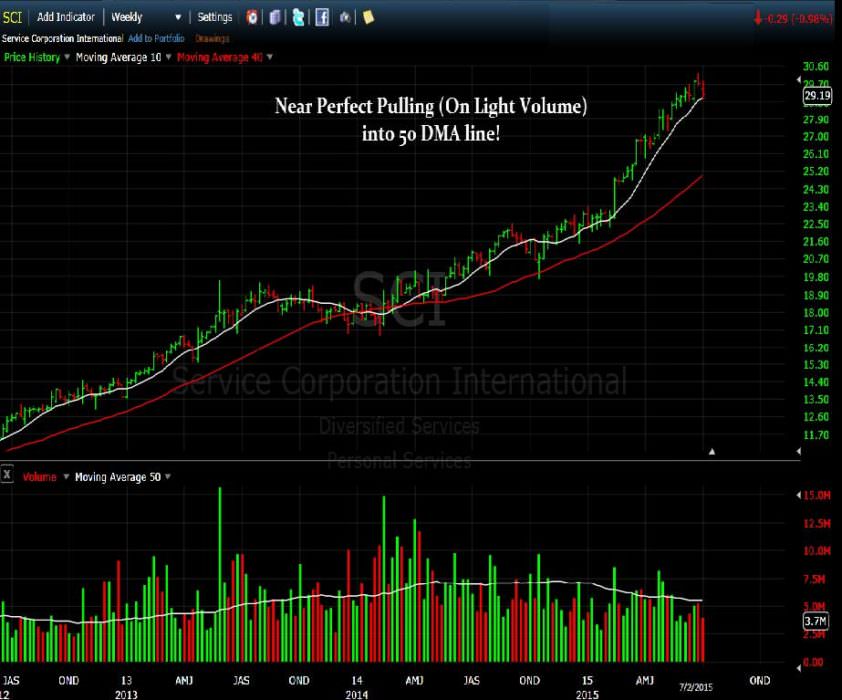Image resolution: width=842 pixels, height=700 pixels.
Task: Click the 10.0M volume axis label
Action: click(817, 551)
